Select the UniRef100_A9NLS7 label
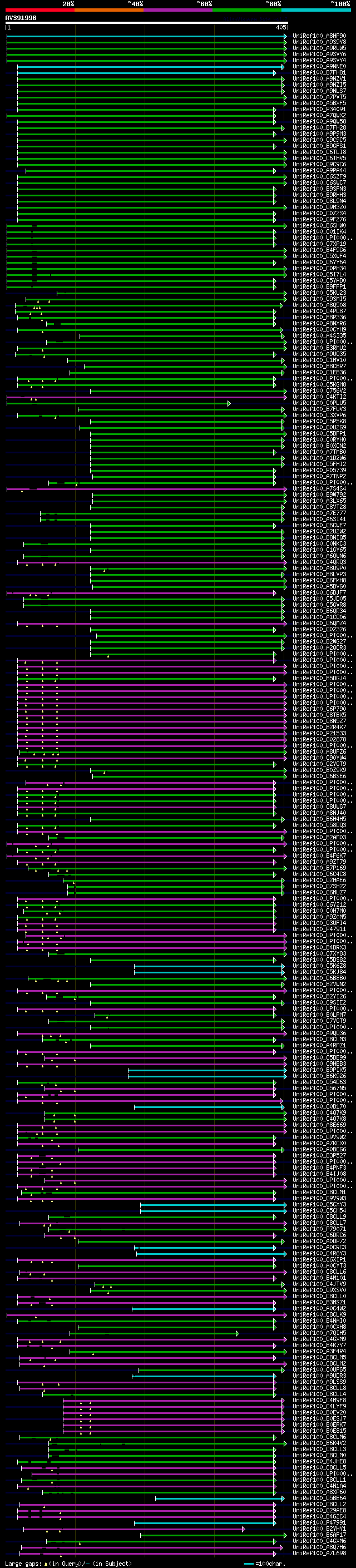 [x=319, y=91]
